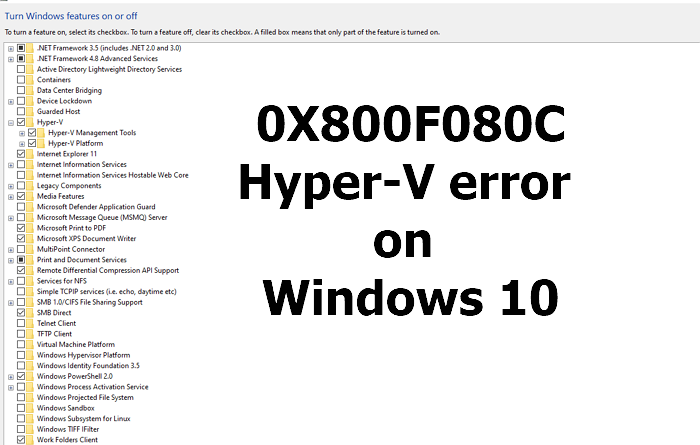Enable Data Center Bridging checkbox

pos(21,90)
